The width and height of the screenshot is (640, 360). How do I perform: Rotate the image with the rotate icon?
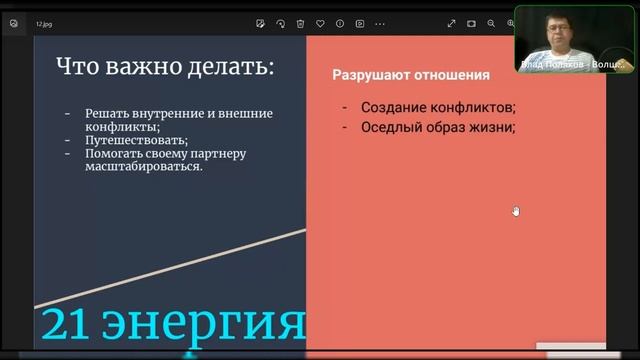click(280, 24)
